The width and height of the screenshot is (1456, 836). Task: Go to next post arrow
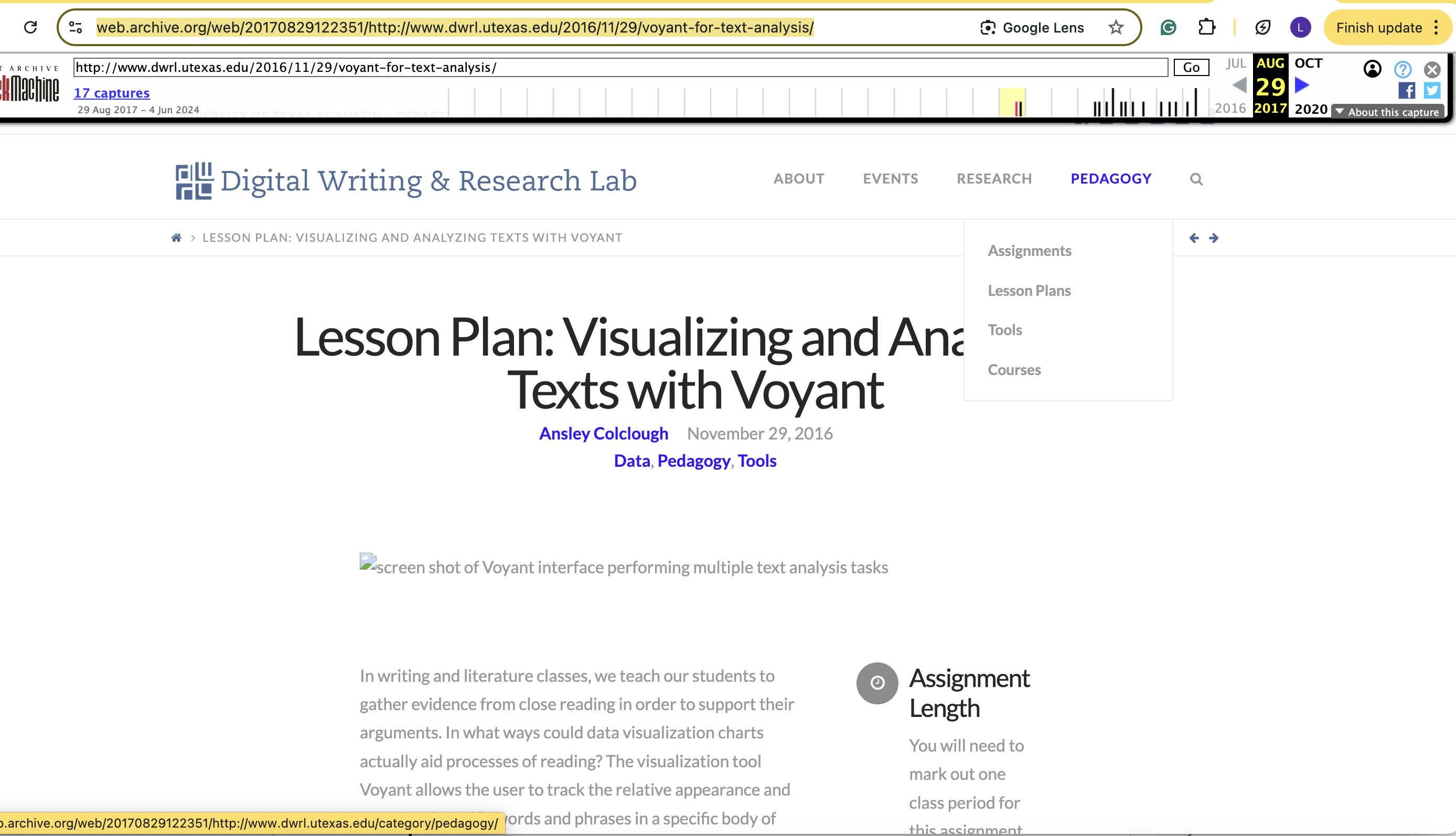click(1214, 238)
